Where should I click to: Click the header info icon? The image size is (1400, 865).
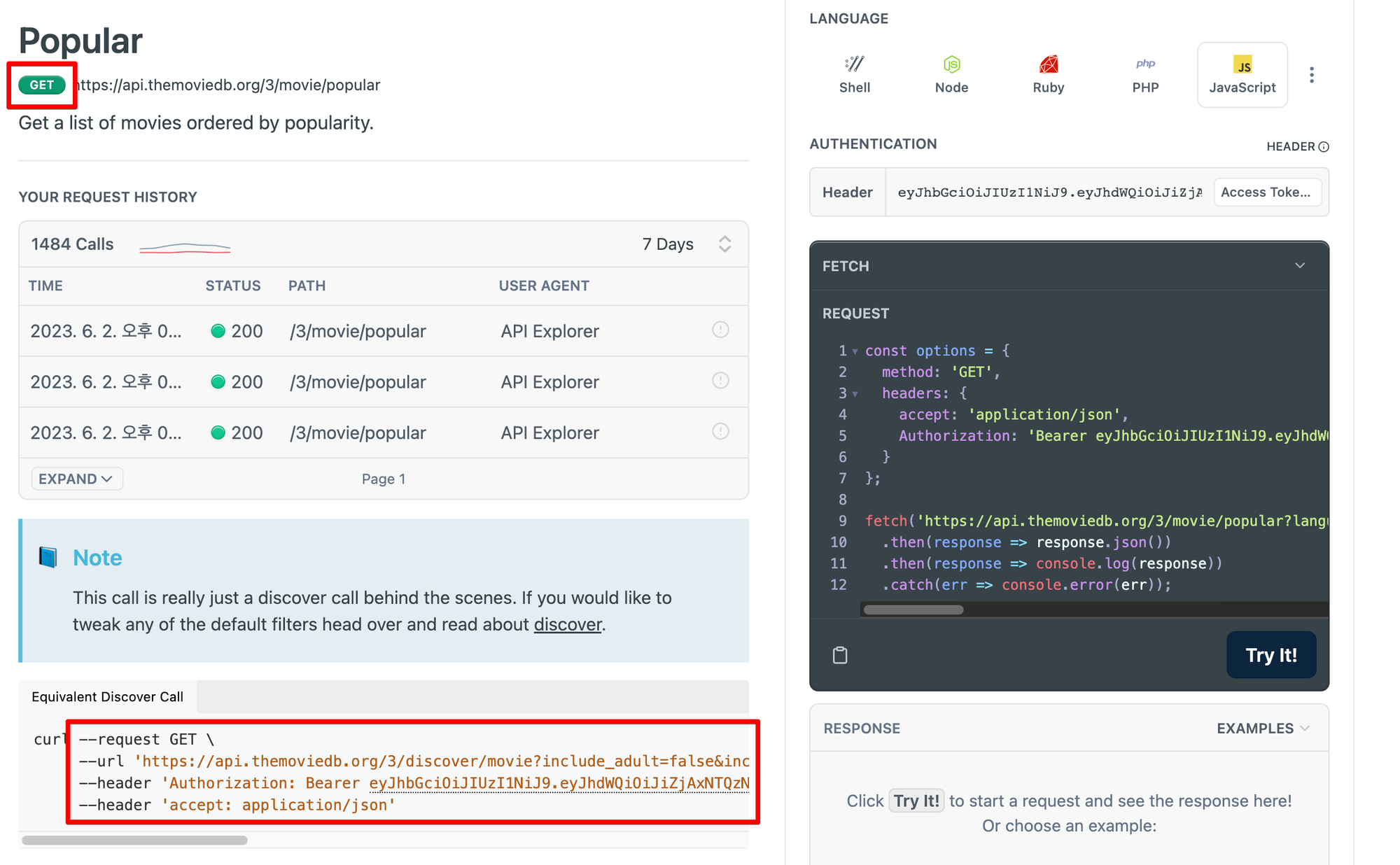click(1324, 147)
